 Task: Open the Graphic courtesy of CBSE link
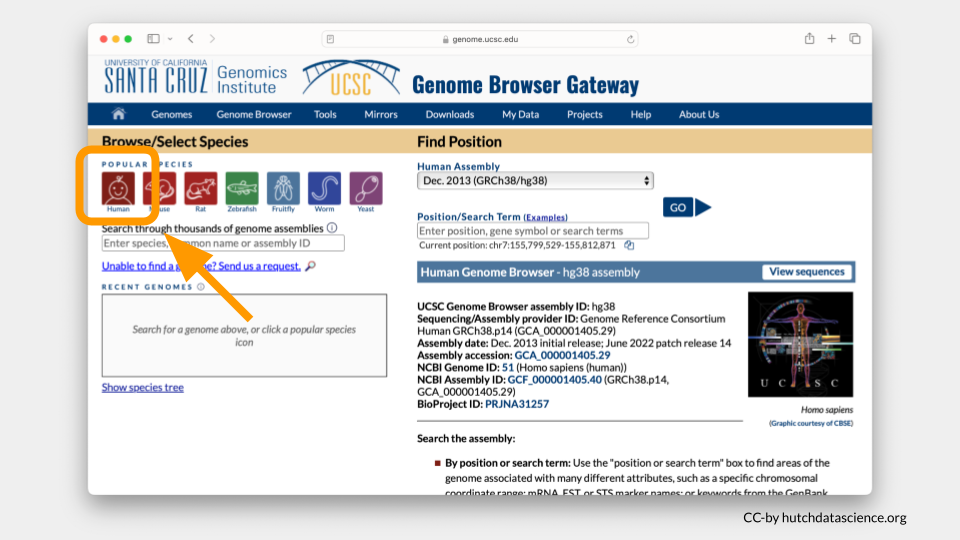(811, 423)
